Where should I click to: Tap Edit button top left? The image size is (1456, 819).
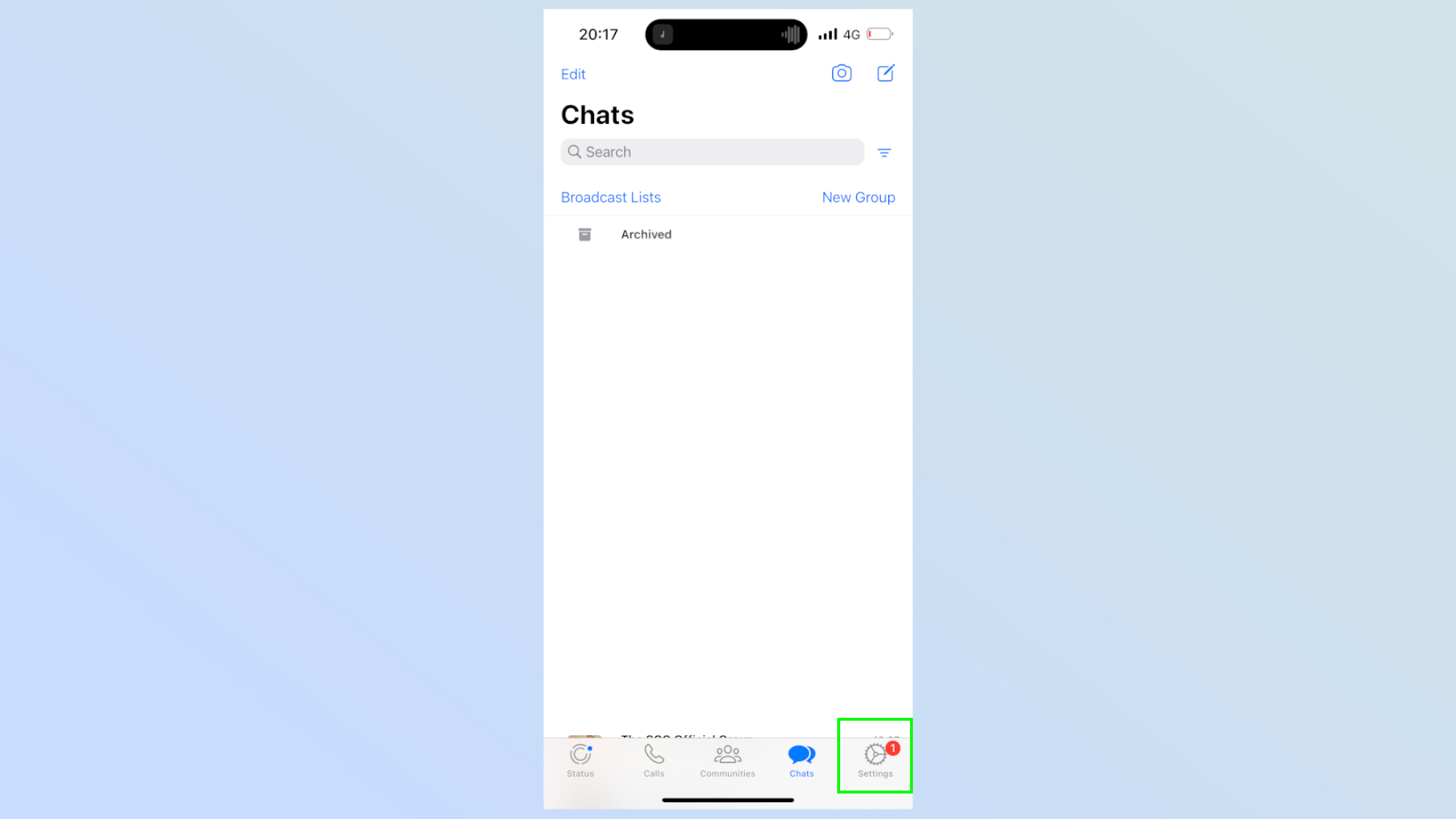[x=572, y=73]
